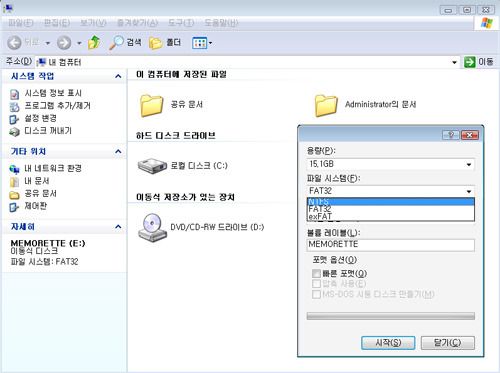Select 로컬 디스크 (C:) drive icon
Viewport: 500px width, 373px height.
point(152,166)
